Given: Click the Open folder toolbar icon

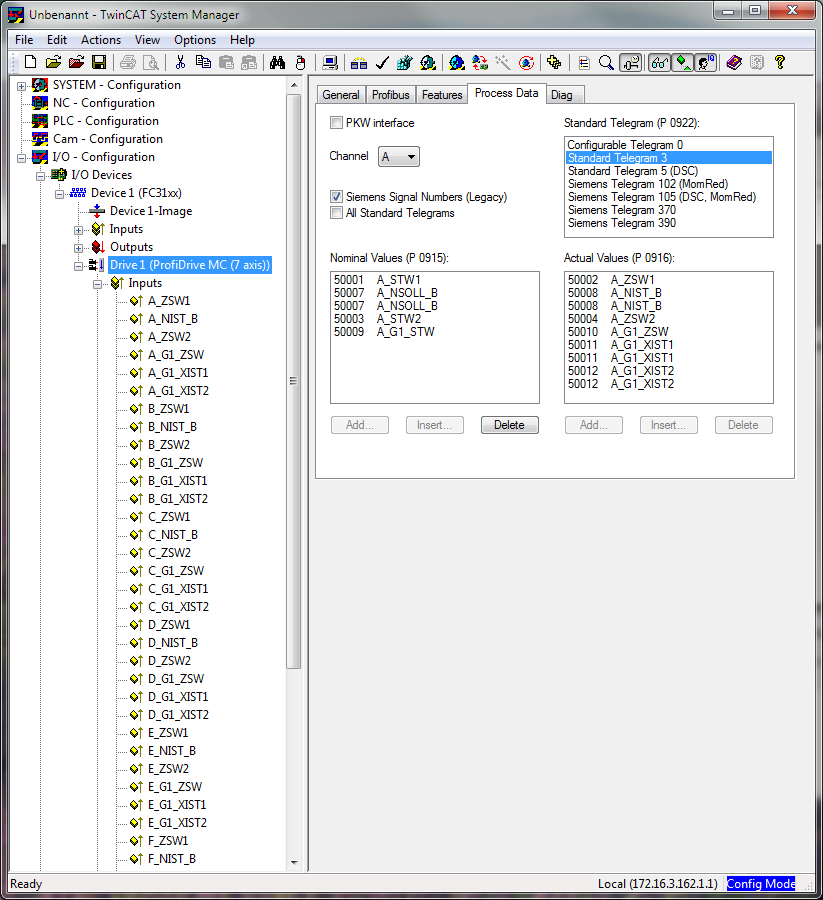Looking at the screenshot, I should [53, 62].
